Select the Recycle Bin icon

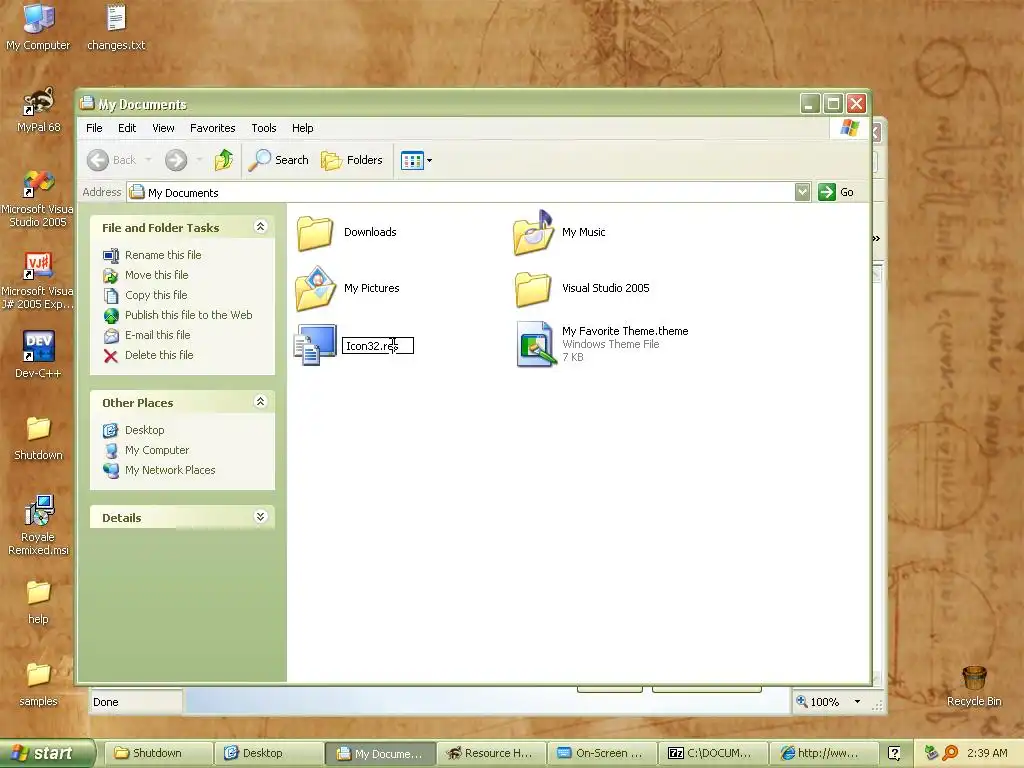click(x=974, y=686)
